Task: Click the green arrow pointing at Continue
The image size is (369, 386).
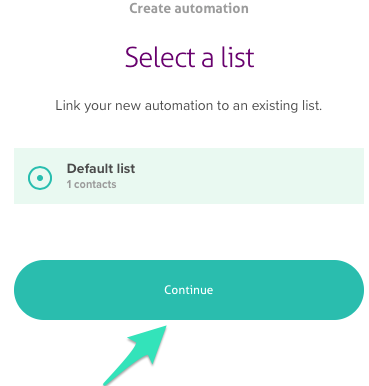Action: (x=135, y=356)
